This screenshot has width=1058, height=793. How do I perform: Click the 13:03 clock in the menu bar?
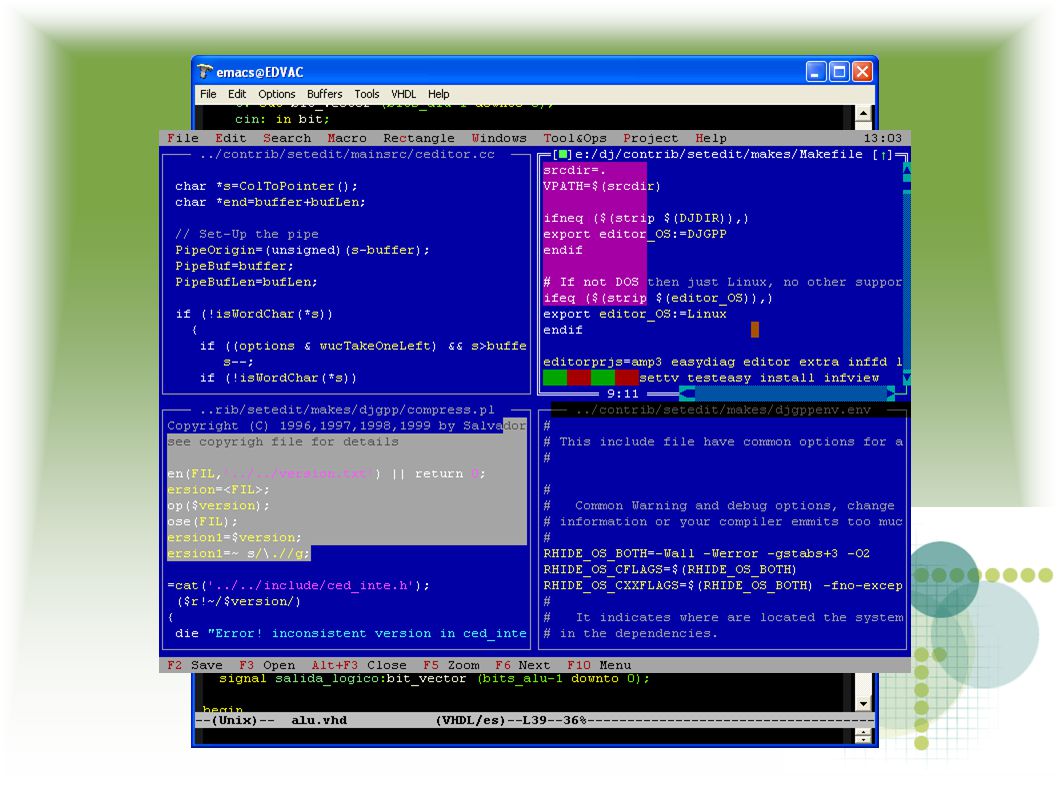point(883,138)
